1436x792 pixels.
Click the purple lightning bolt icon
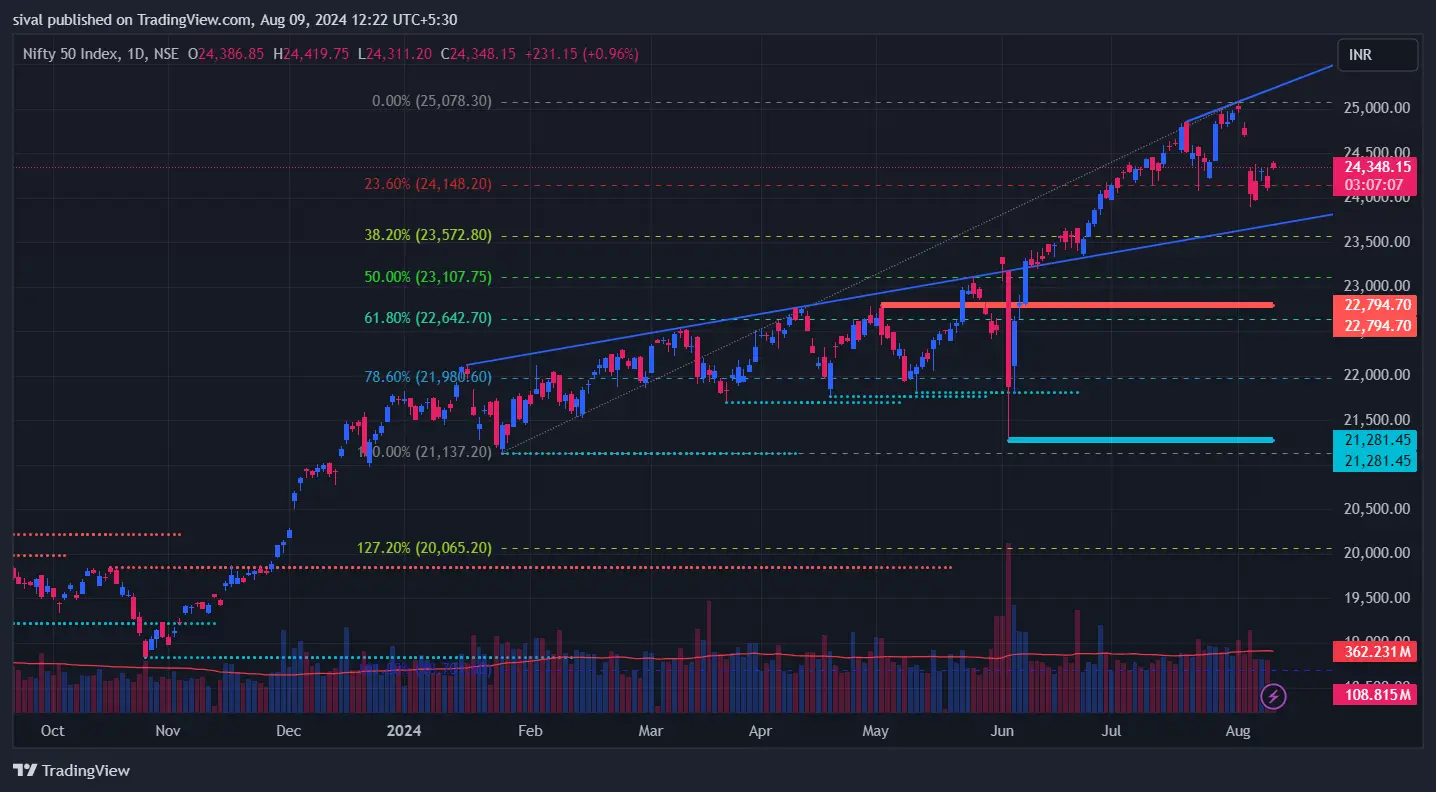click(1273, 695)
